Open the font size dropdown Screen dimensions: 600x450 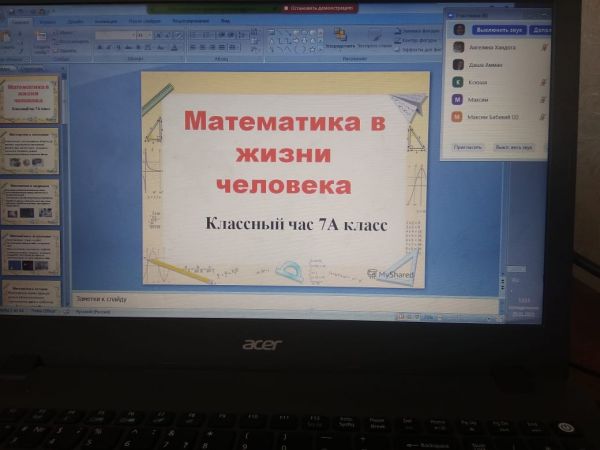(x=145, y=34)
